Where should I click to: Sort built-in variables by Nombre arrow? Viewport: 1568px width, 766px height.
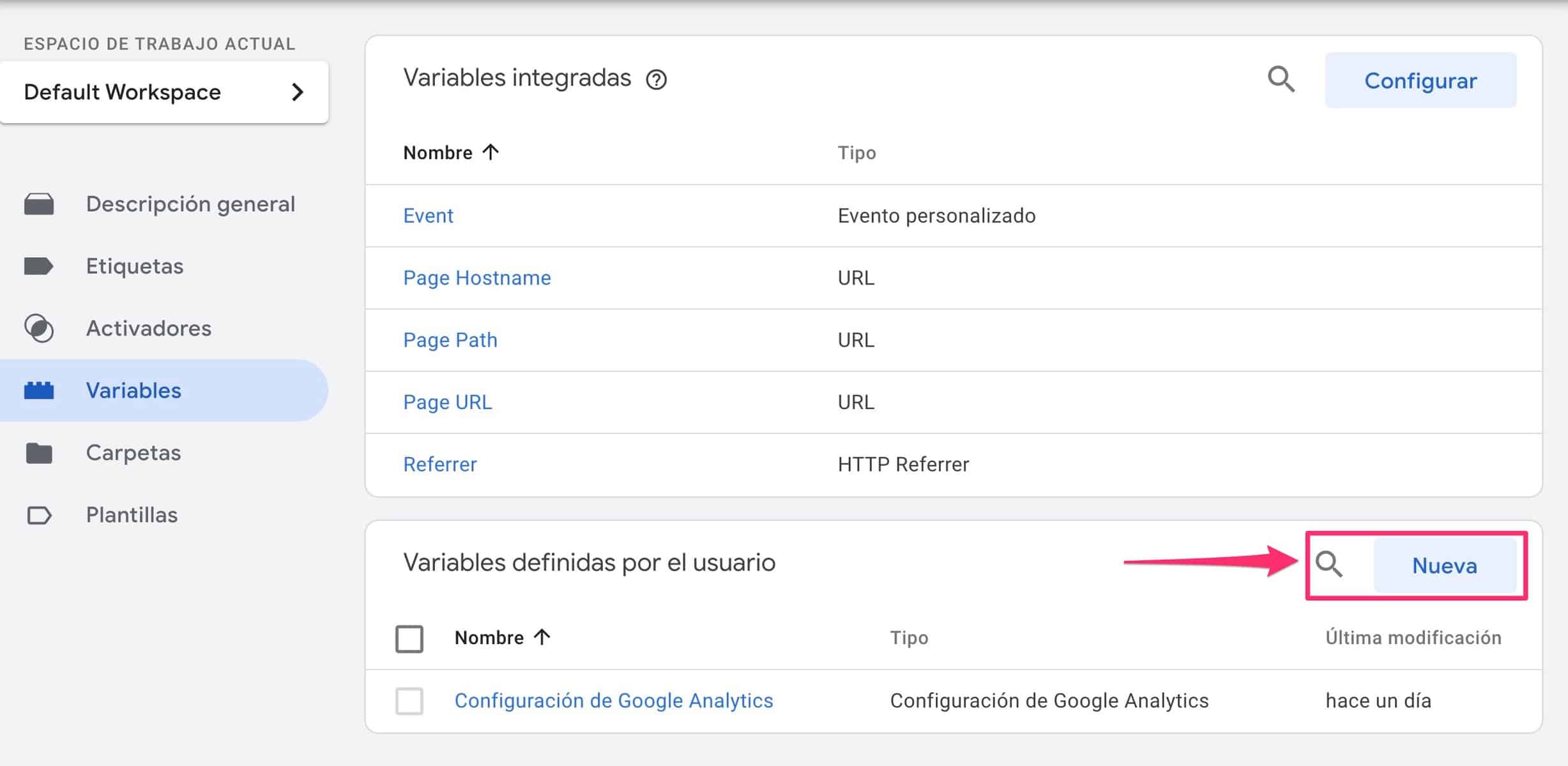(x=491, y=152)
